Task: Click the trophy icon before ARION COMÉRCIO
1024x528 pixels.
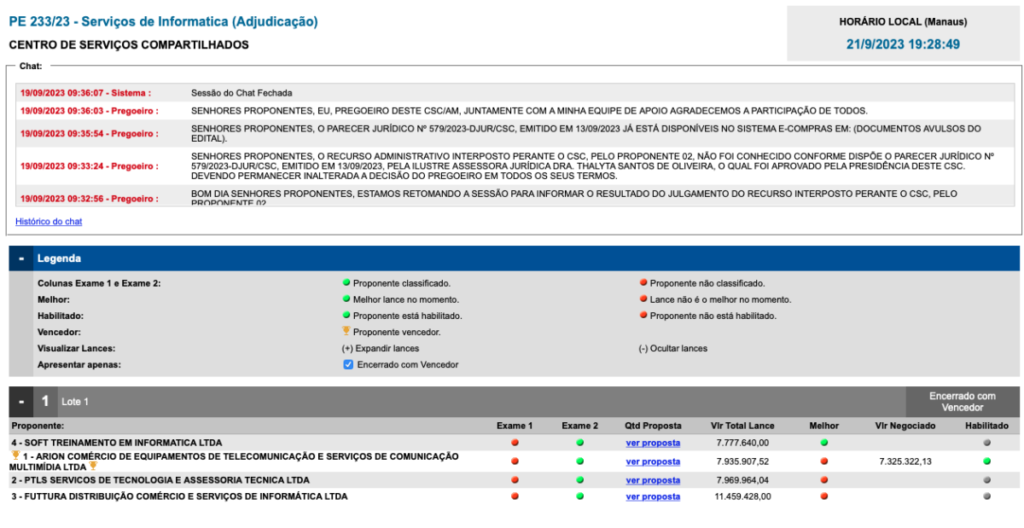Action: point(15,455)
